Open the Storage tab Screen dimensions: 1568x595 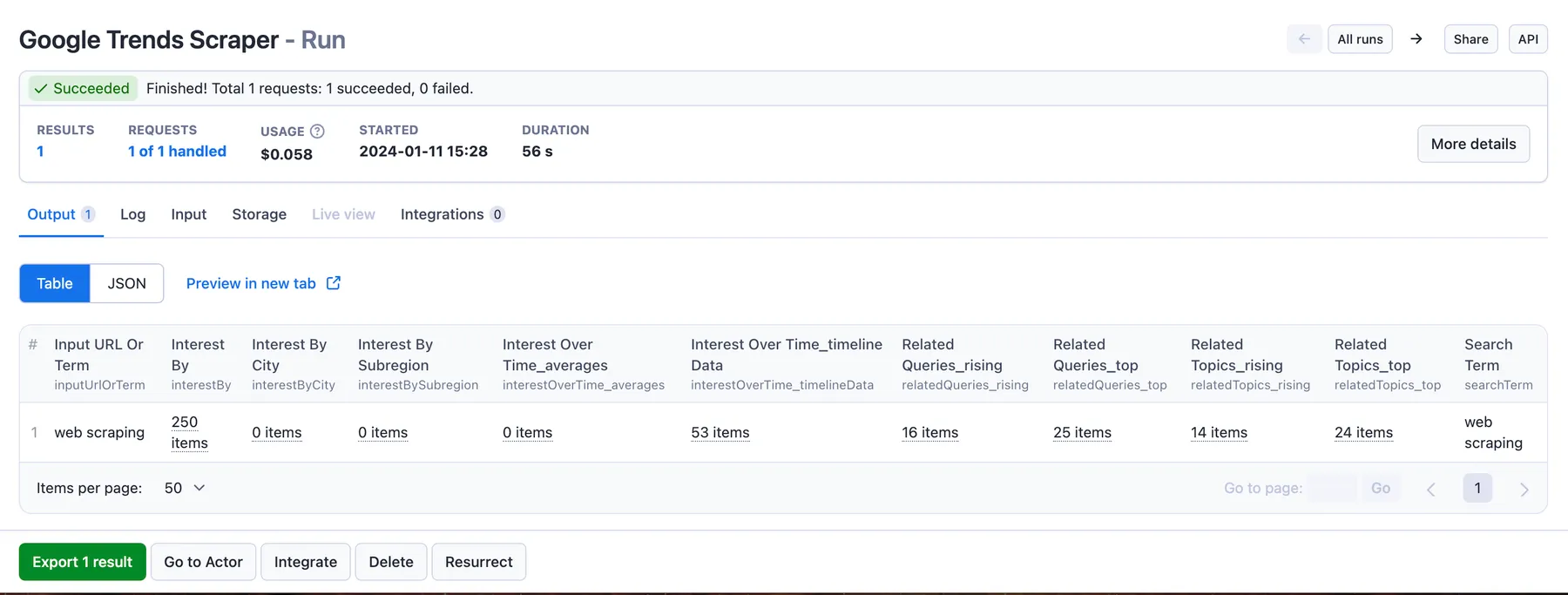[259, 214]
